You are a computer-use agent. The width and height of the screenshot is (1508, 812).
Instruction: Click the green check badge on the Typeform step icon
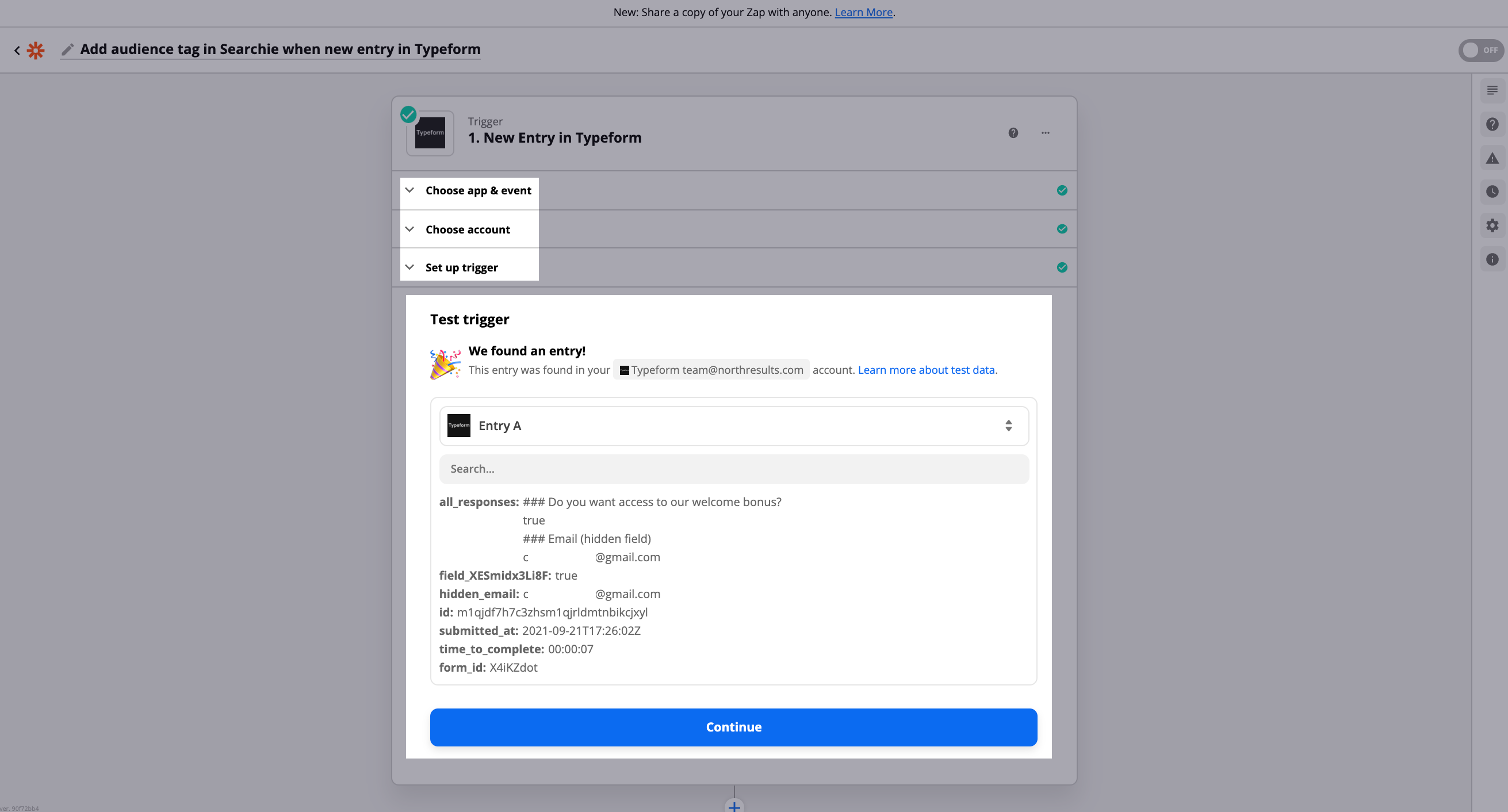tap(408, 114)
